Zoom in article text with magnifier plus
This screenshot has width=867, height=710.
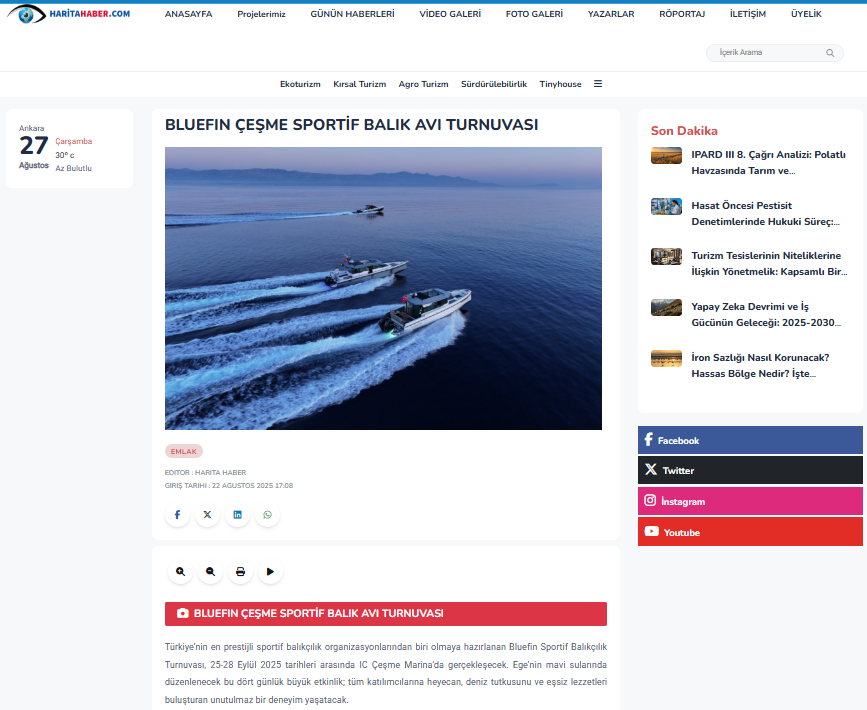click(x=180, y=572)
